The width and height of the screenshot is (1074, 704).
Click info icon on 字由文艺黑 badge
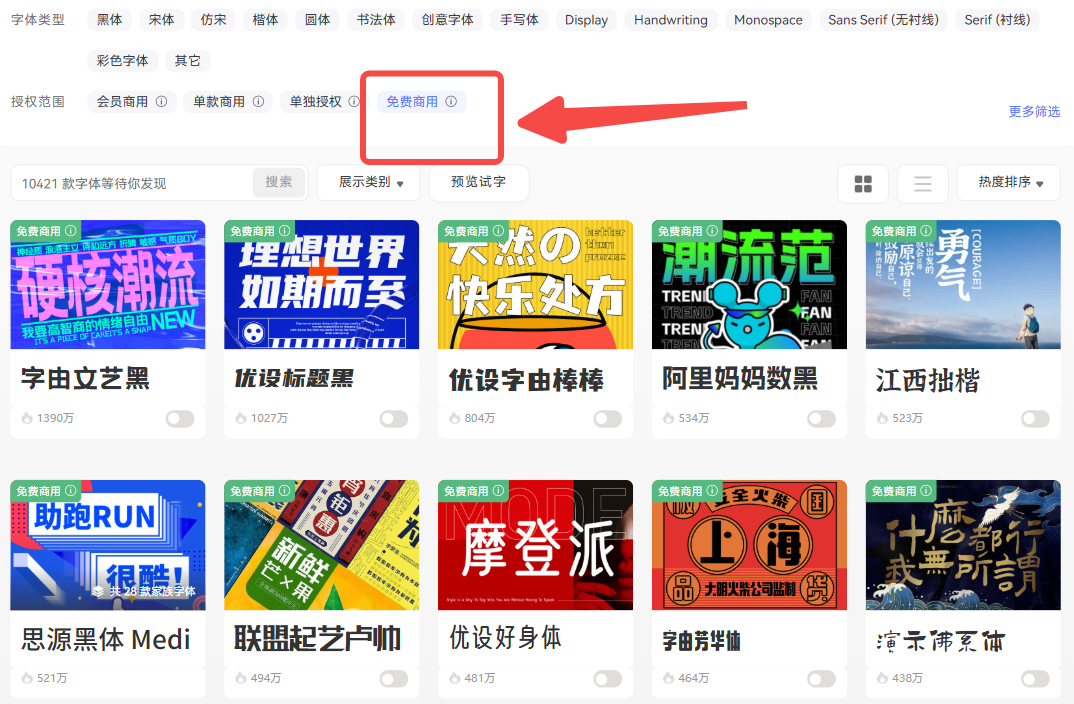tap(71, 231)
